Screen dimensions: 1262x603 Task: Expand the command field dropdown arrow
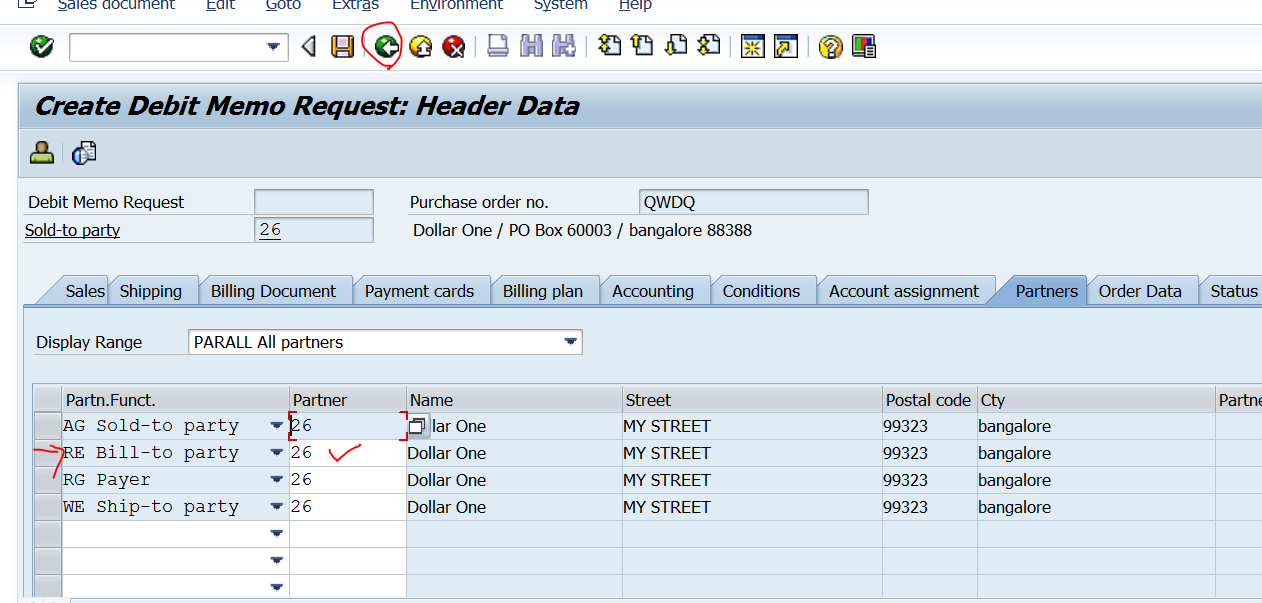point(273,47)
